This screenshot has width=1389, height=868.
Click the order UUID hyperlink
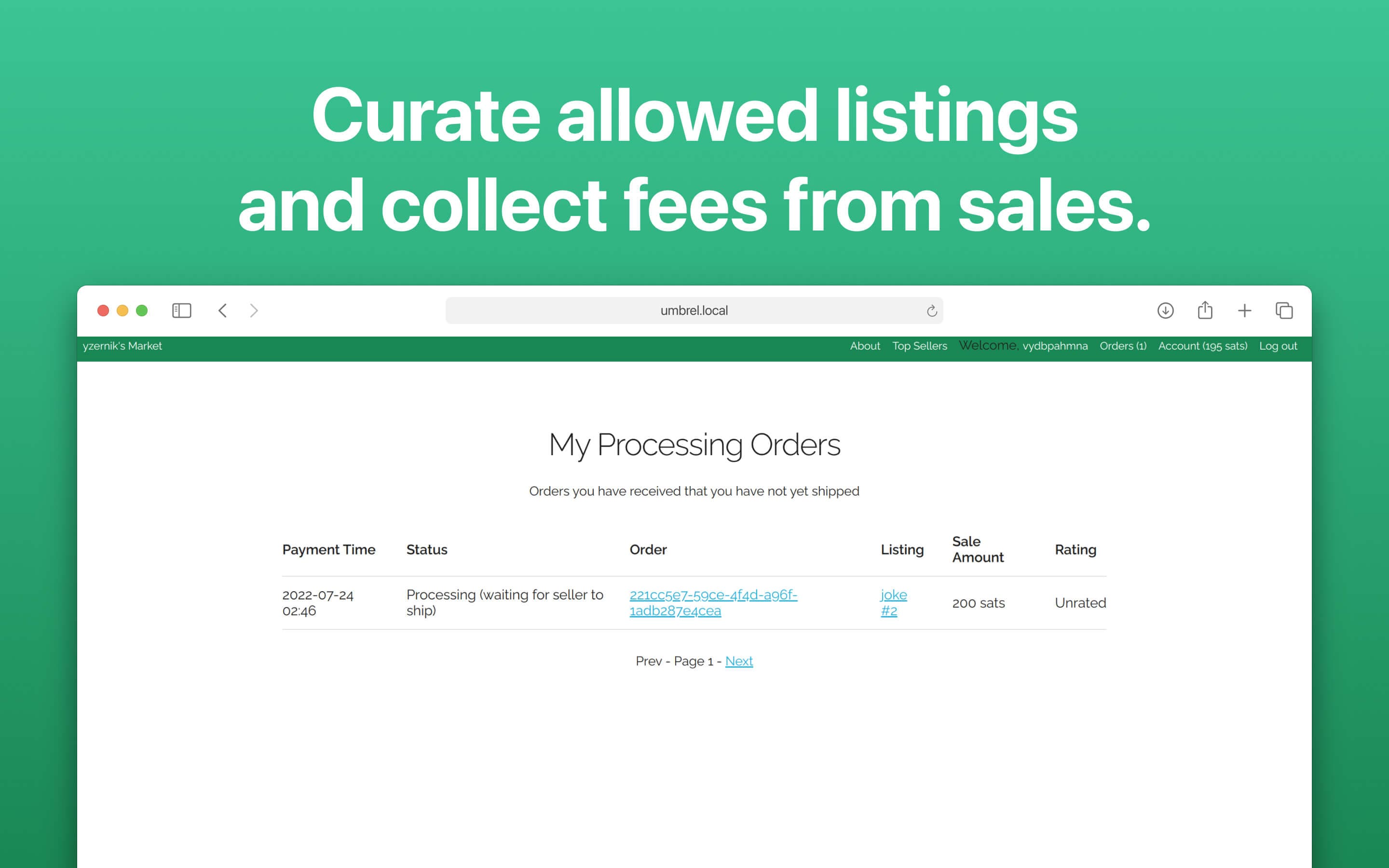pos(714,603)
